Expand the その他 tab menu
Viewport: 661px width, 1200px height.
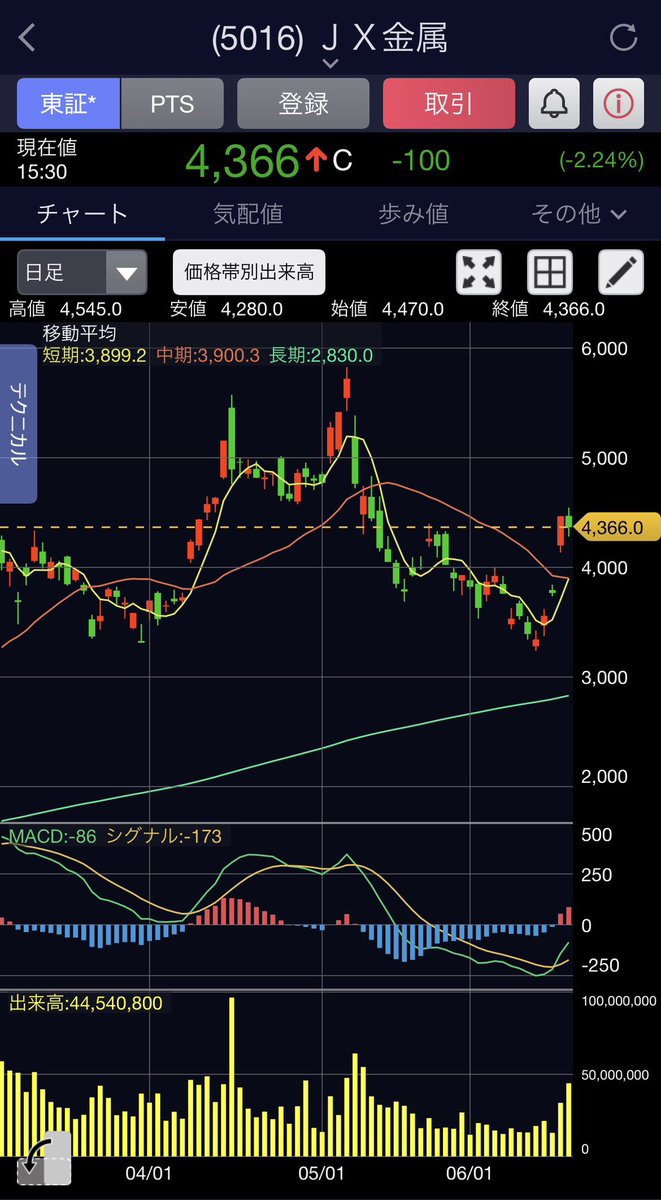coord(579,213)
